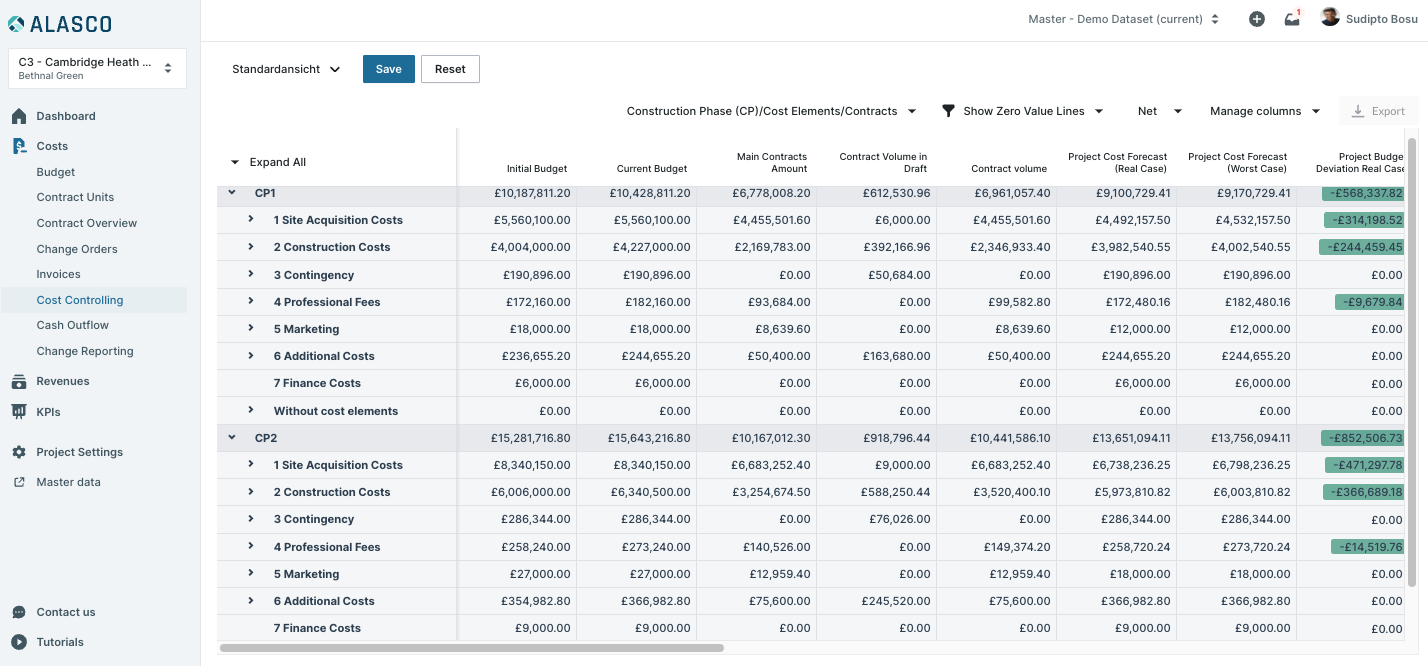The image size is (1428, 666).
Task: Open Dashboard from the sidebar
Action: 66,116
